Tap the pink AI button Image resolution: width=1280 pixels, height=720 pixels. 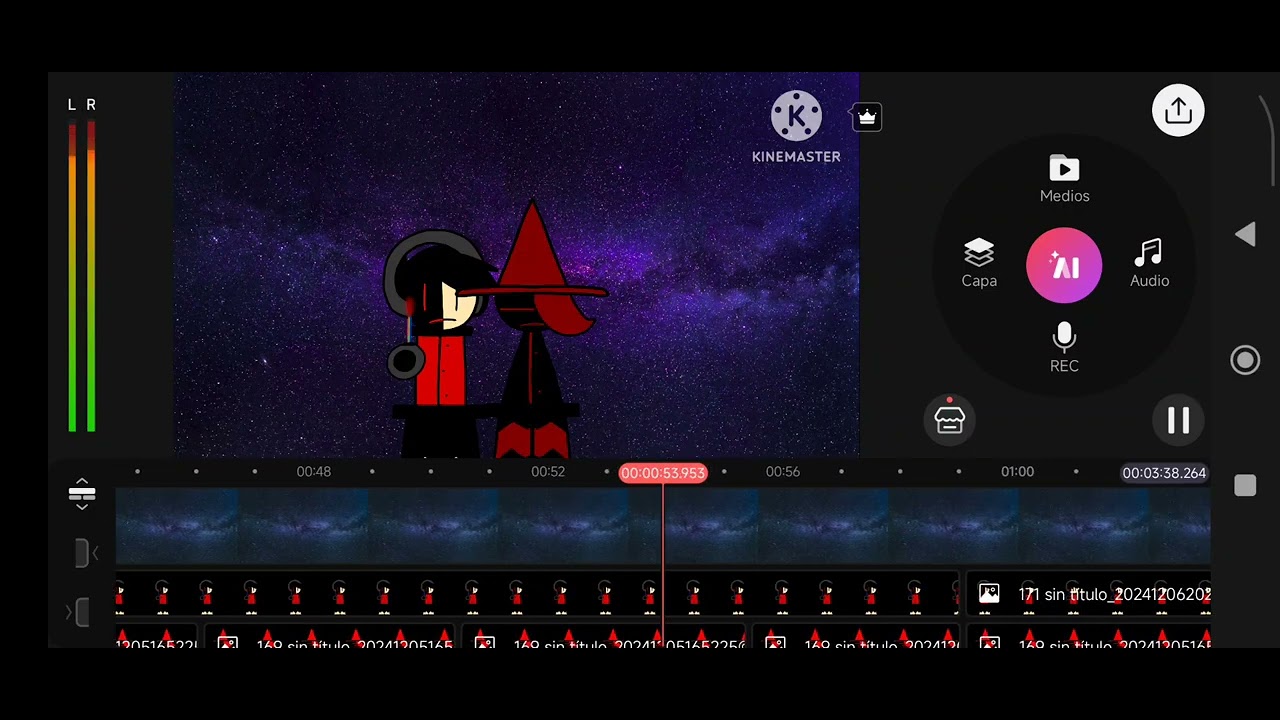coord(1064,265)
